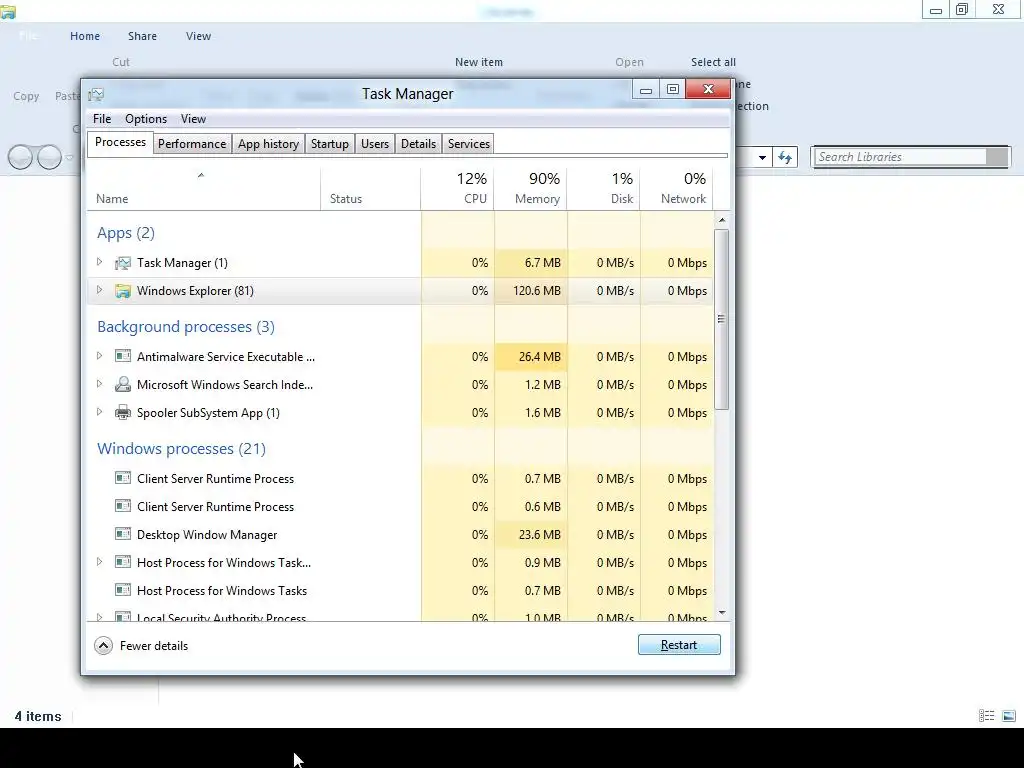Click the Apps (2) group heading
The width and height of the screenshot is (1024, 768).
coord(126,233)
